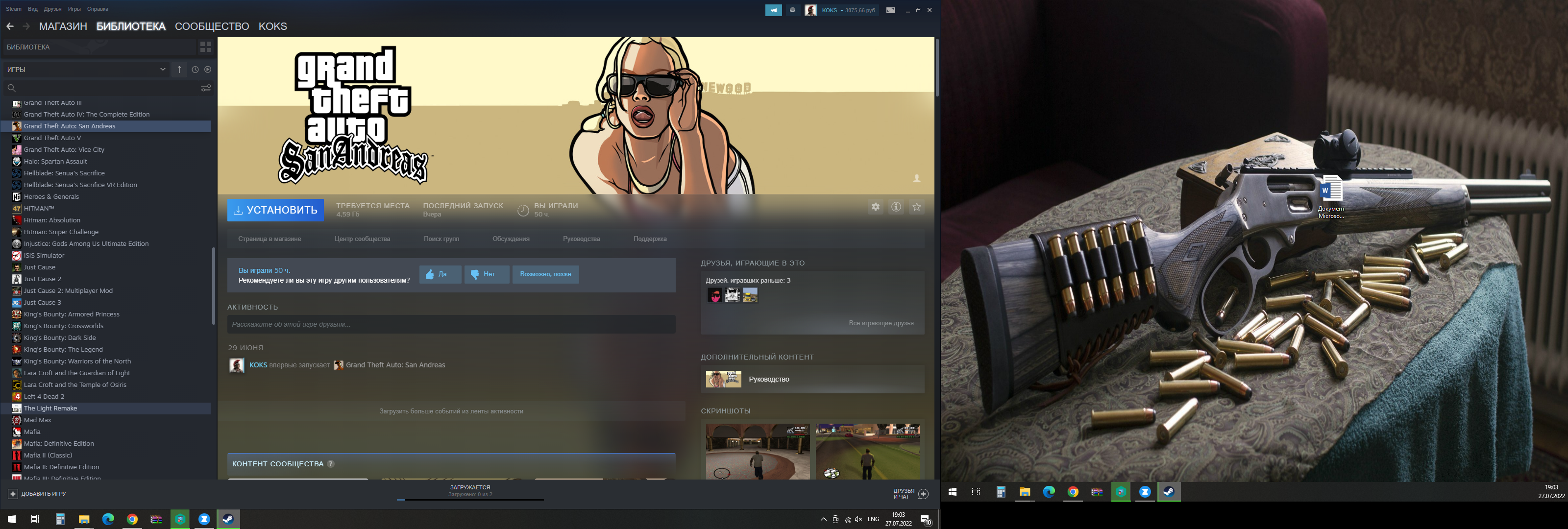Select the Word document icon on desktop

coord(1331,196)
